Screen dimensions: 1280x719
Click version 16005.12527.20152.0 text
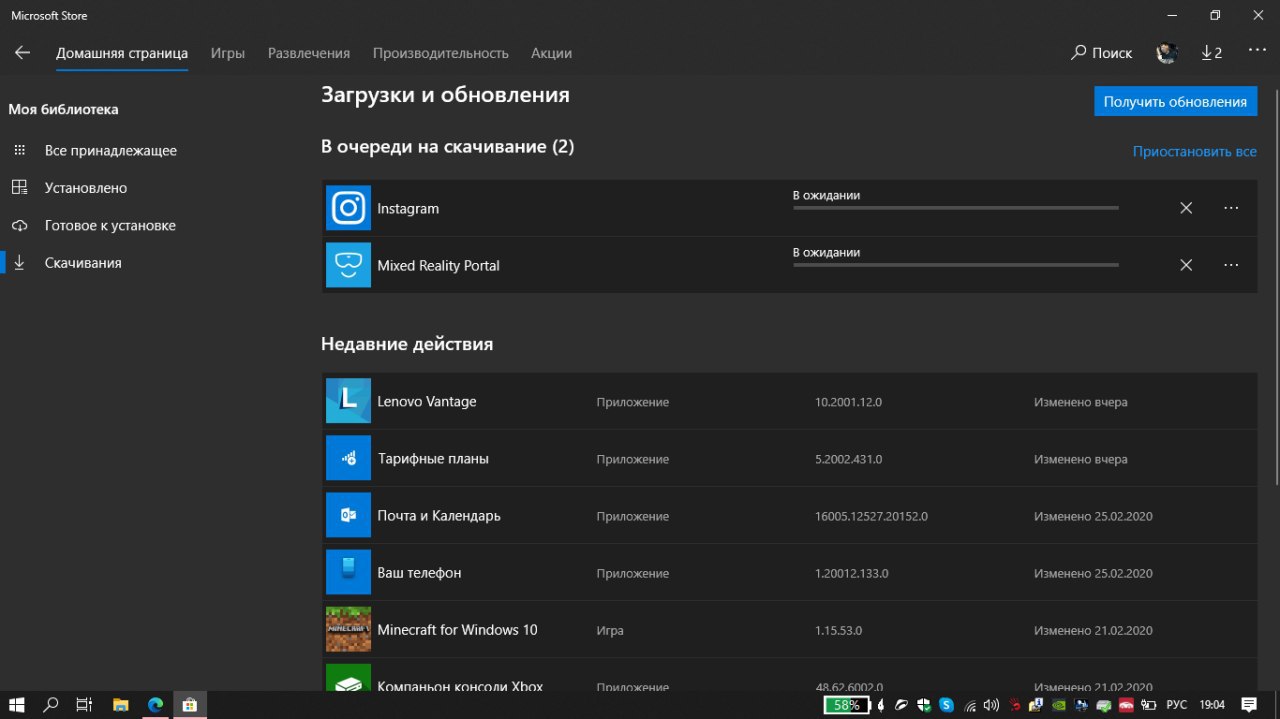pos(871,516)
